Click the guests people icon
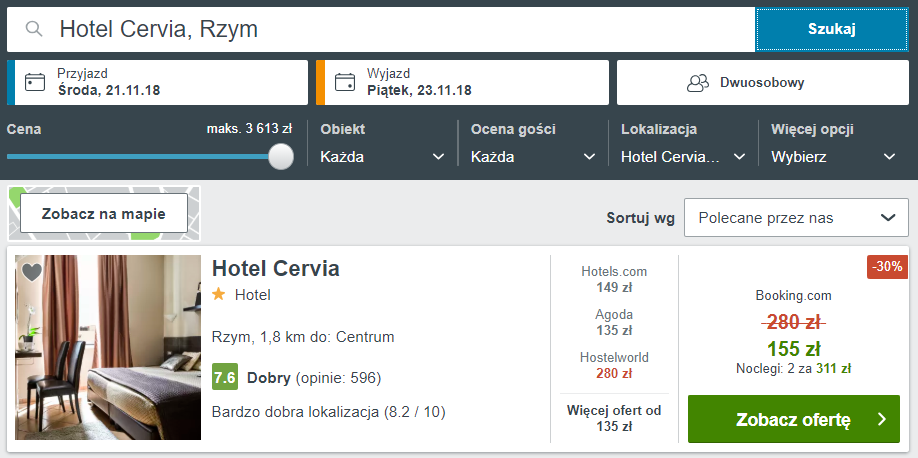 point(698,83)
